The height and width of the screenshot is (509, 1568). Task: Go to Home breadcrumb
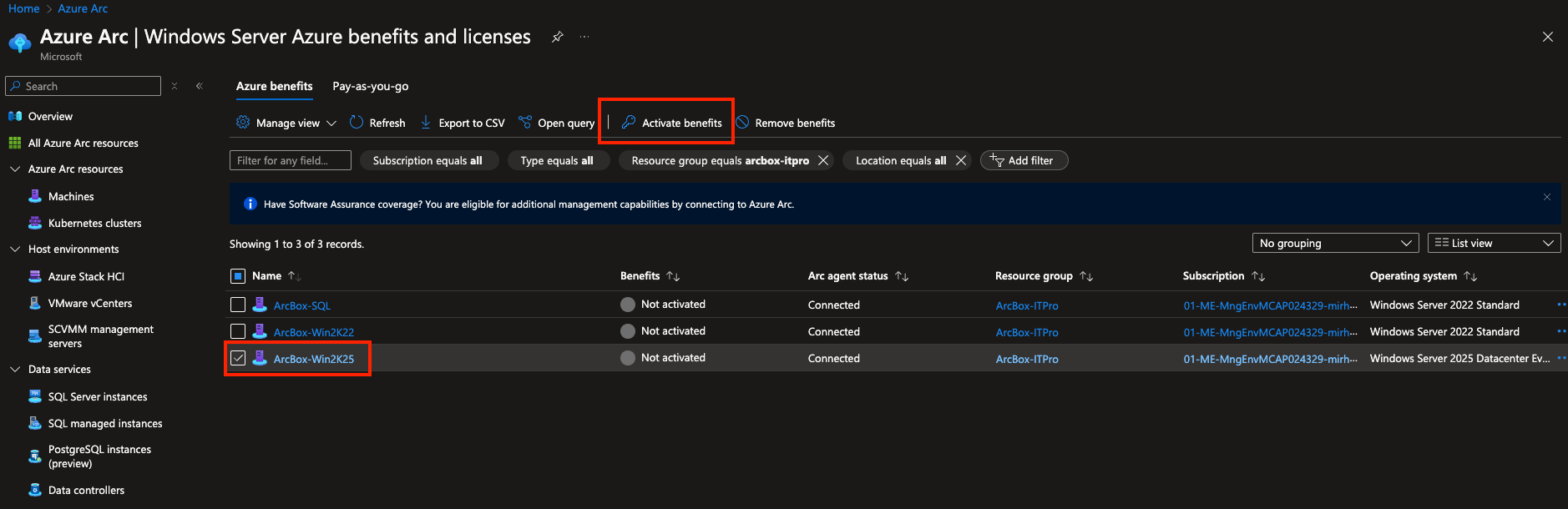point(23,8)
